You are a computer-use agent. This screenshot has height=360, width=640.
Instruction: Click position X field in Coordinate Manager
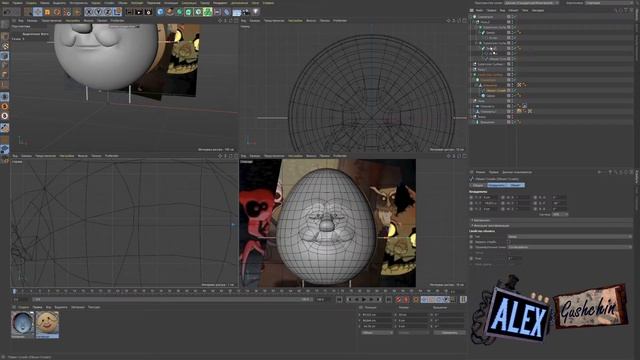click(x=377, y=315)
